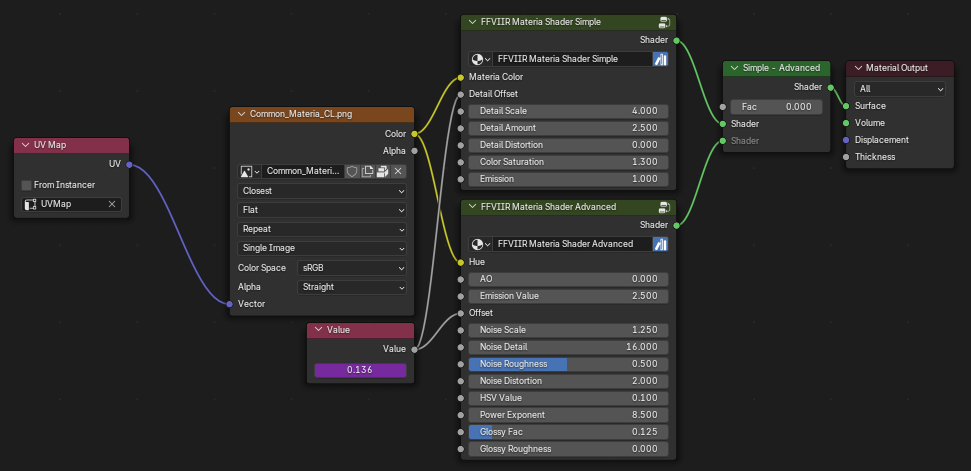Click the Materia Color input socket
This screenshot has height=471, width=971.
click(461, 77)
